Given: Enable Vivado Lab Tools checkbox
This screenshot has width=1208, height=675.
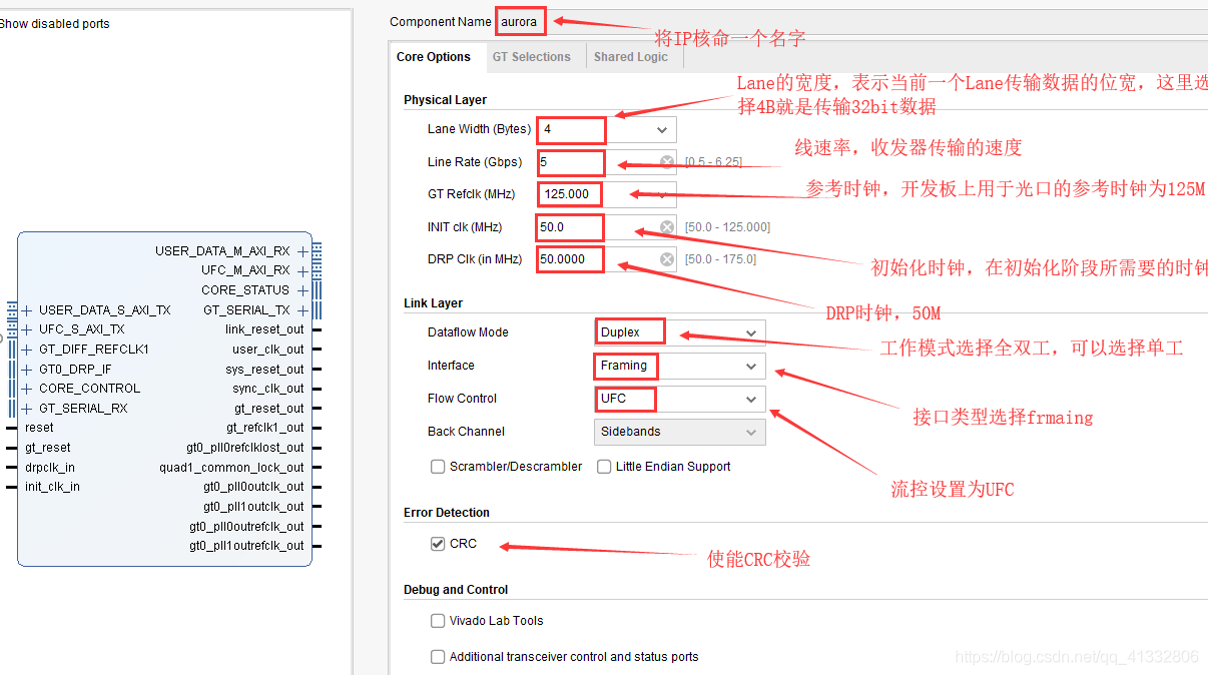Looking at the screenshot, I should (438, 621).
